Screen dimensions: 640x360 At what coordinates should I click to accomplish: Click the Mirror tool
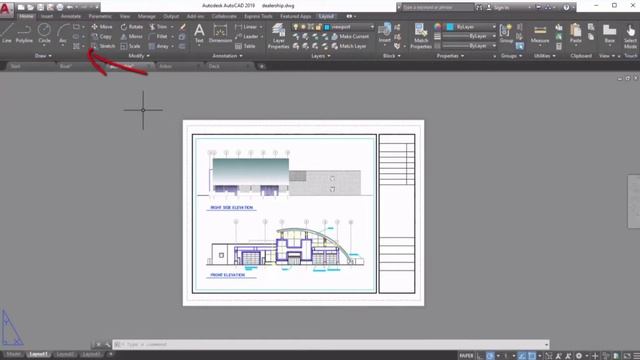click(131, 36)
